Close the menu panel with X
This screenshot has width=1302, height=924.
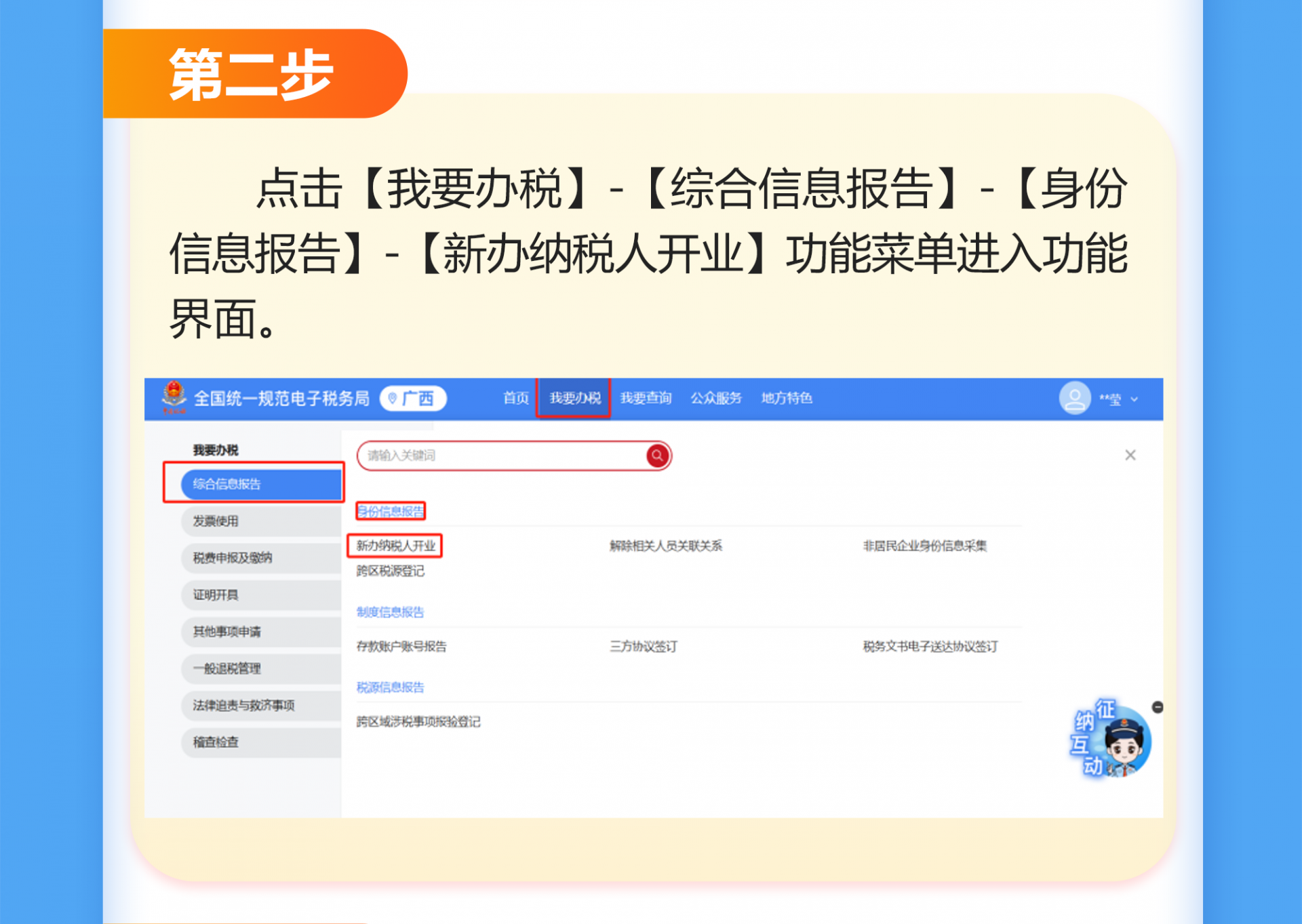click(x=1130, y=455)
